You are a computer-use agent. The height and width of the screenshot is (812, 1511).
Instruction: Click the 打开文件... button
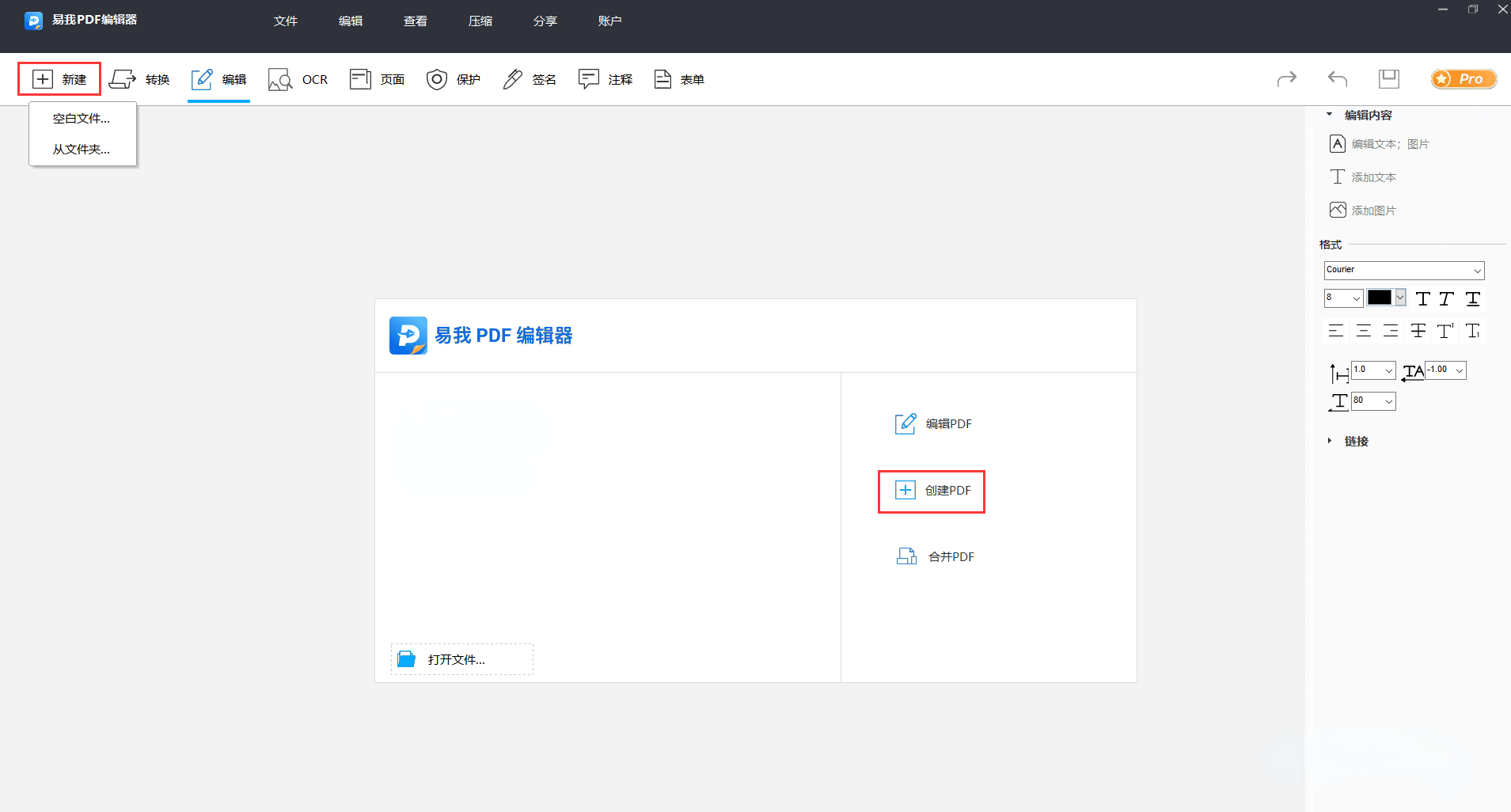click(462, 659)
